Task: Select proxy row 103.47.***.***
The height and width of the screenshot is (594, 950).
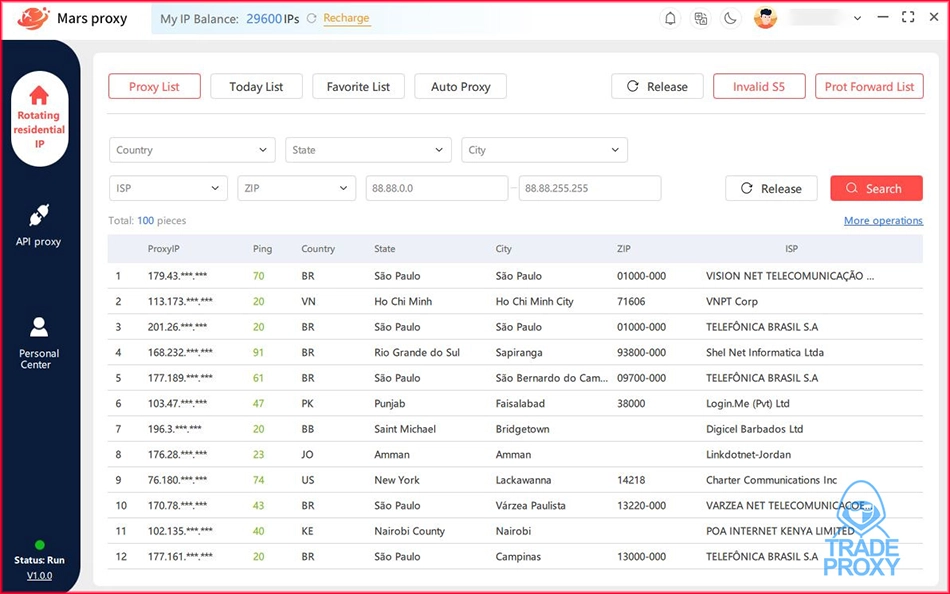Action: 515,403
